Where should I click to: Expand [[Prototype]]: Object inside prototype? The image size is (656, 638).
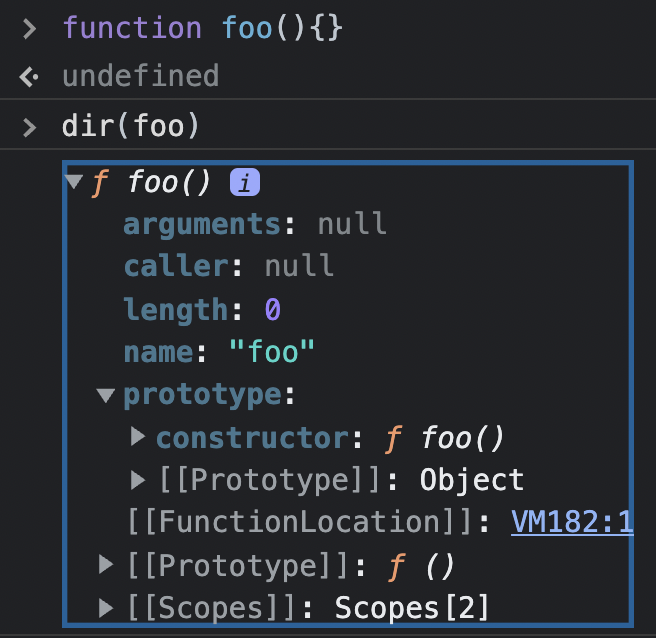(138, 479)
